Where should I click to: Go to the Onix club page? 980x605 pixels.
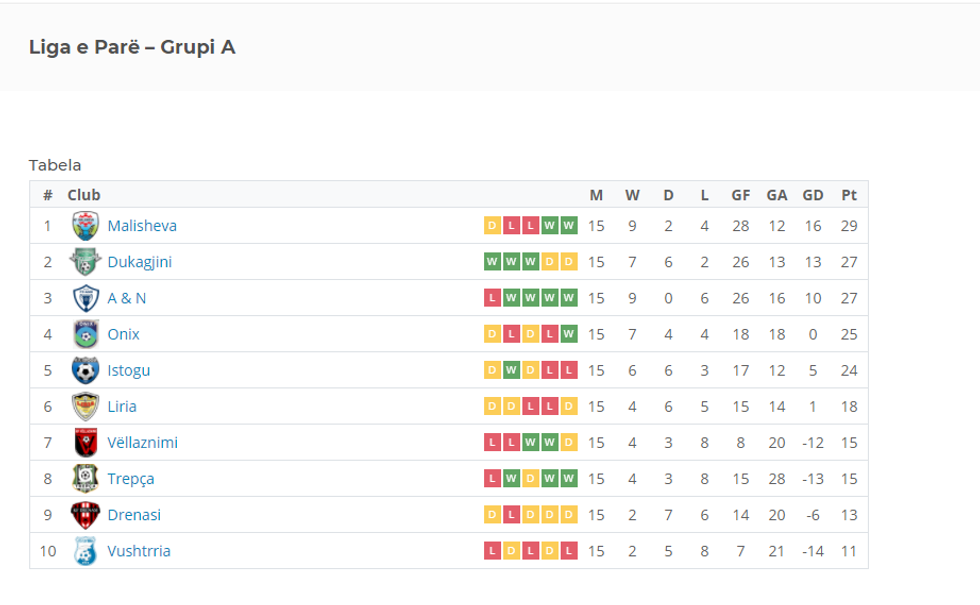[123, 334]
